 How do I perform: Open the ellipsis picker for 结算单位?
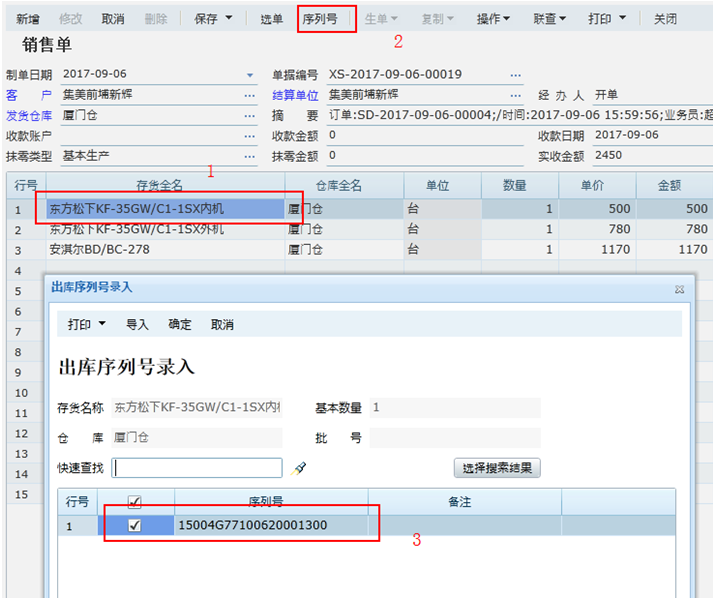516,96
